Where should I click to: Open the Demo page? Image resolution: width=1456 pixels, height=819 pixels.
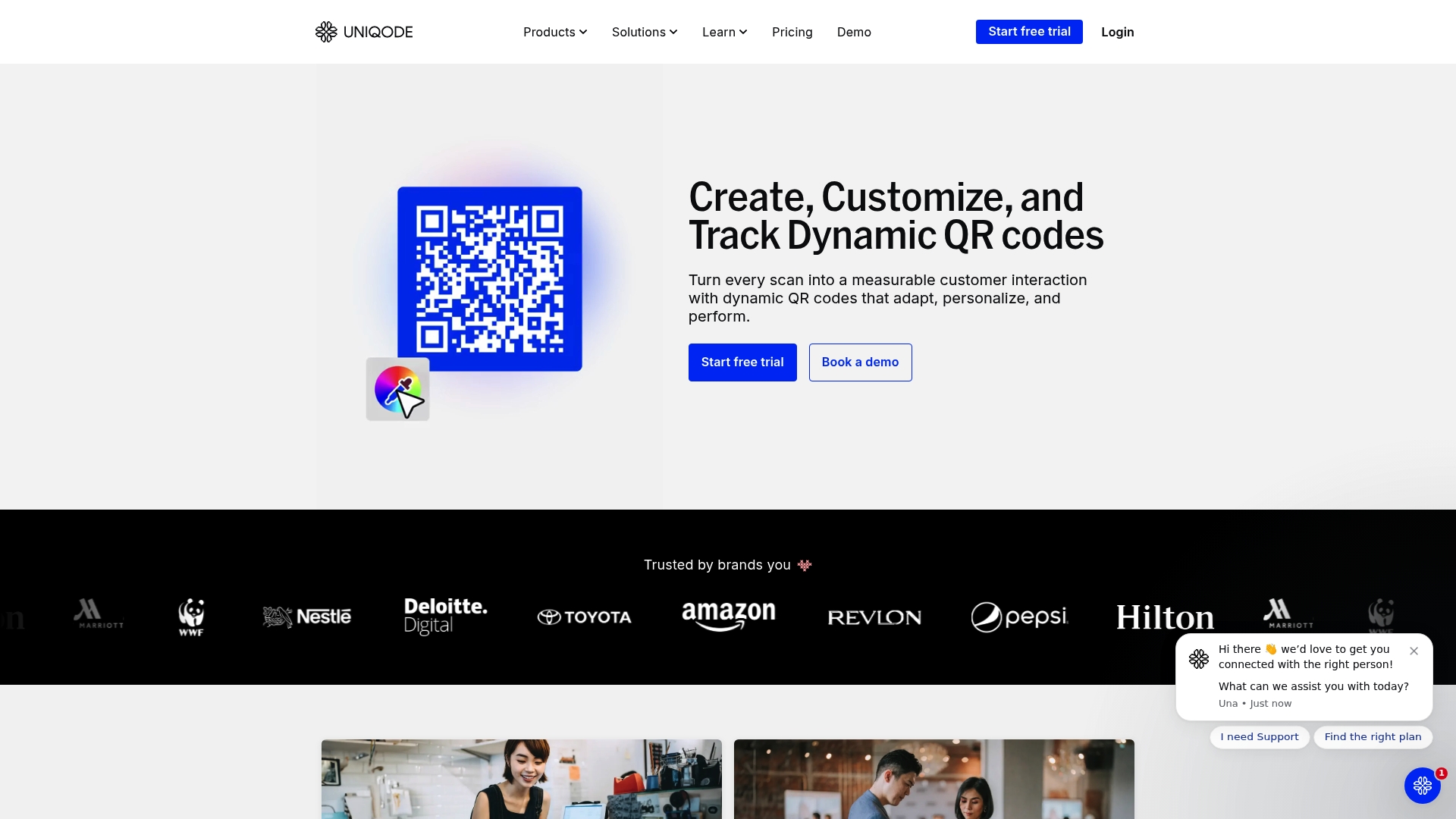[x=854, y=32]
